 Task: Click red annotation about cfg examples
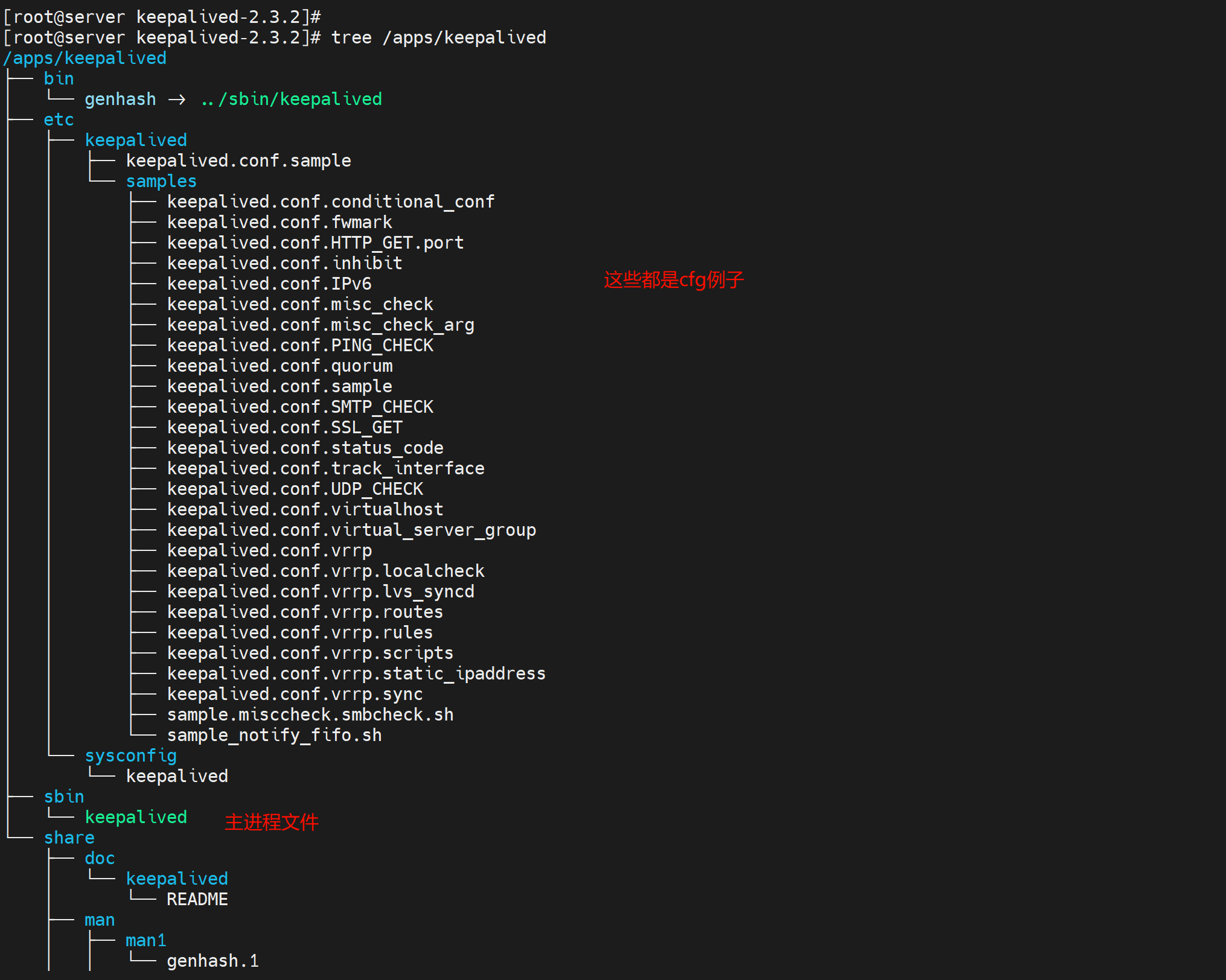tap(674, 280)
